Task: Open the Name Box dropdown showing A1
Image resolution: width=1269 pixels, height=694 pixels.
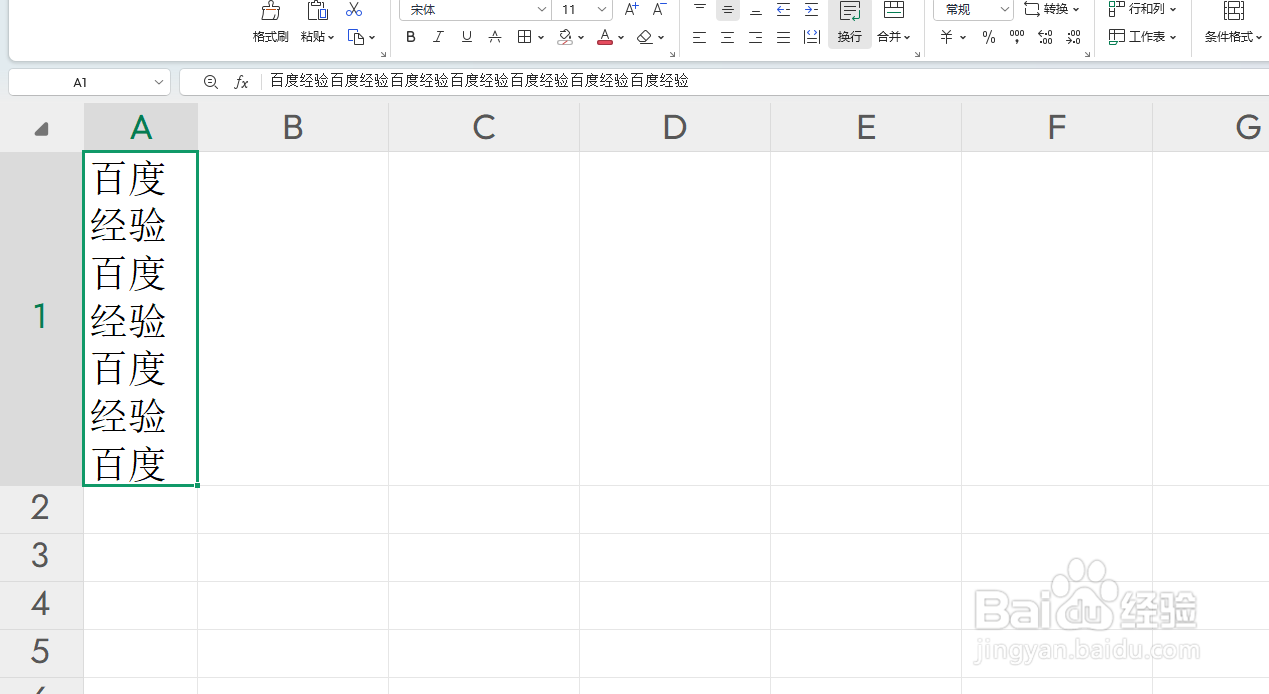Action: tap(159, 82)
